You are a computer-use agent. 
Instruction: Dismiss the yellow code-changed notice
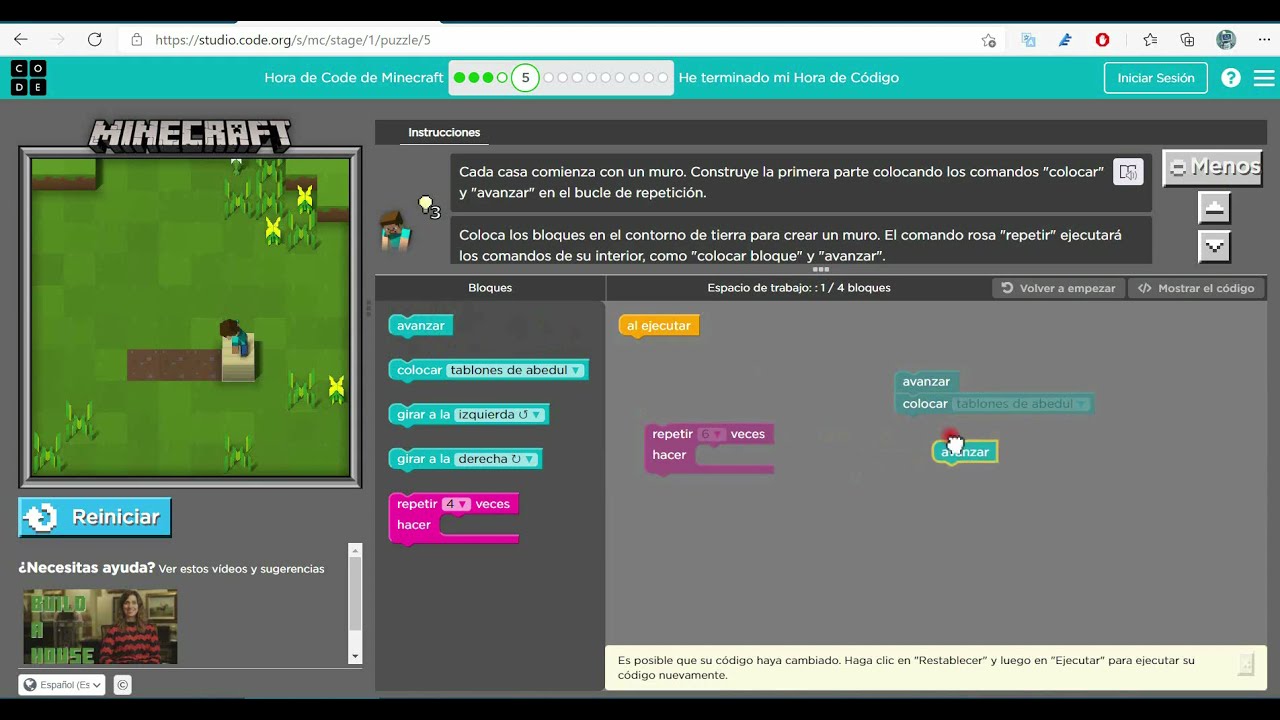pos(1245,664)
